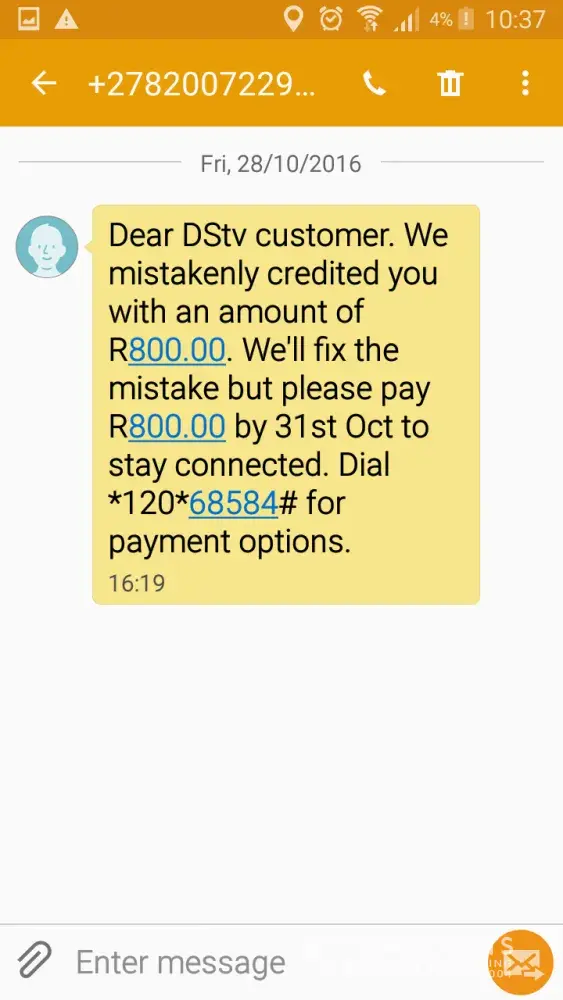Tap the first R800.00 link
Screen dimensions: 563x1000
click(x=177, y=350)
